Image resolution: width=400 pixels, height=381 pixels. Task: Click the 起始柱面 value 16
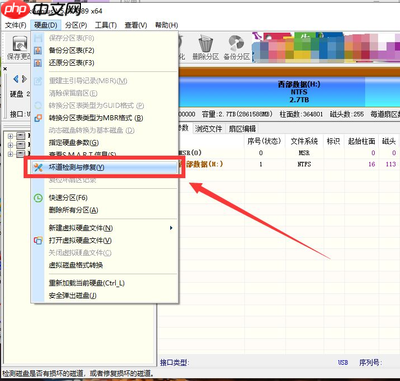(372, 164)
